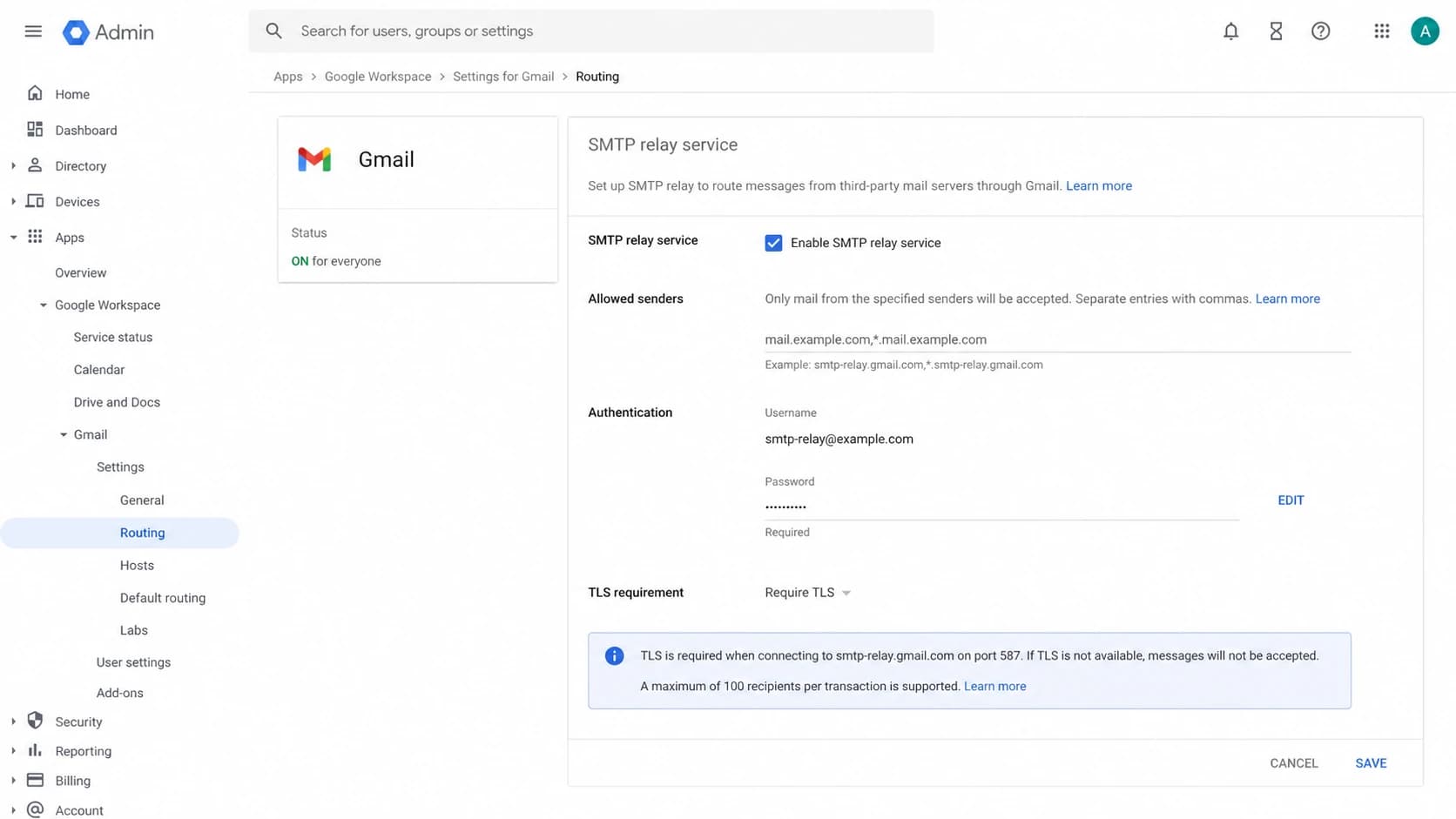Open the notifications bell
This screenshot has width=1456, height=819.
[1230, 31]
